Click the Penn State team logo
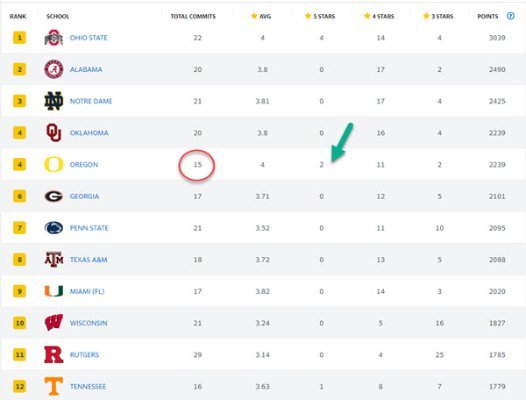526x400 pixels. point(54,228)
